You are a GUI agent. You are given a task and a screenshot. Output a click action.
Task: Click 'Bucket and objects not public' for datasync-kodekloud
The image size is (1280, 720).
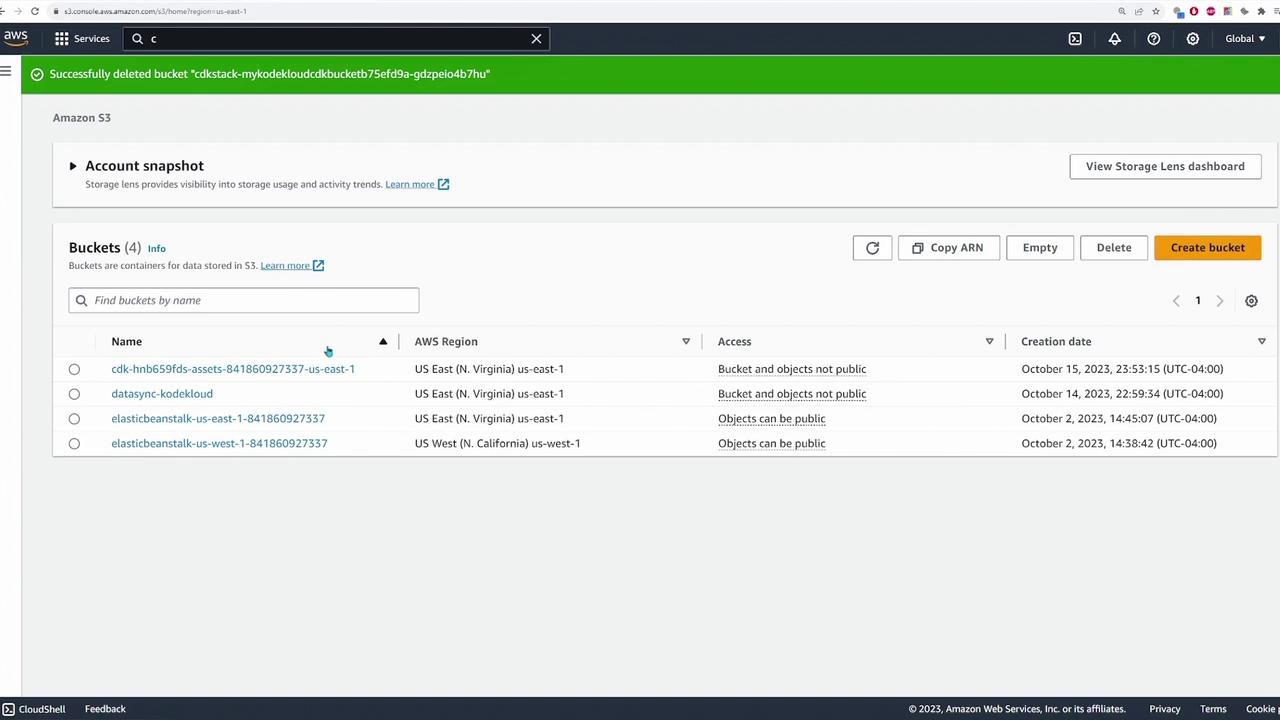click(x=792, y=394)
